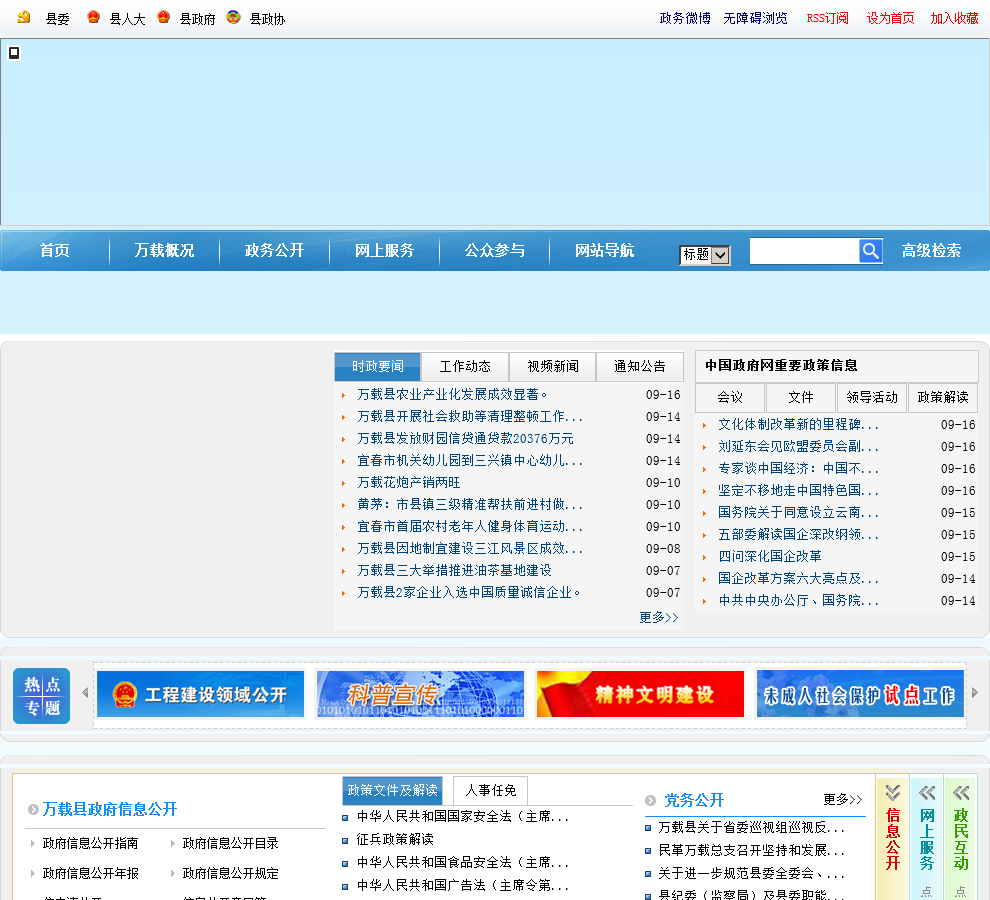Open 网站导航 navigation item
Image resolution: width=990 pixels, height=900 pixels.
point(604,251)
